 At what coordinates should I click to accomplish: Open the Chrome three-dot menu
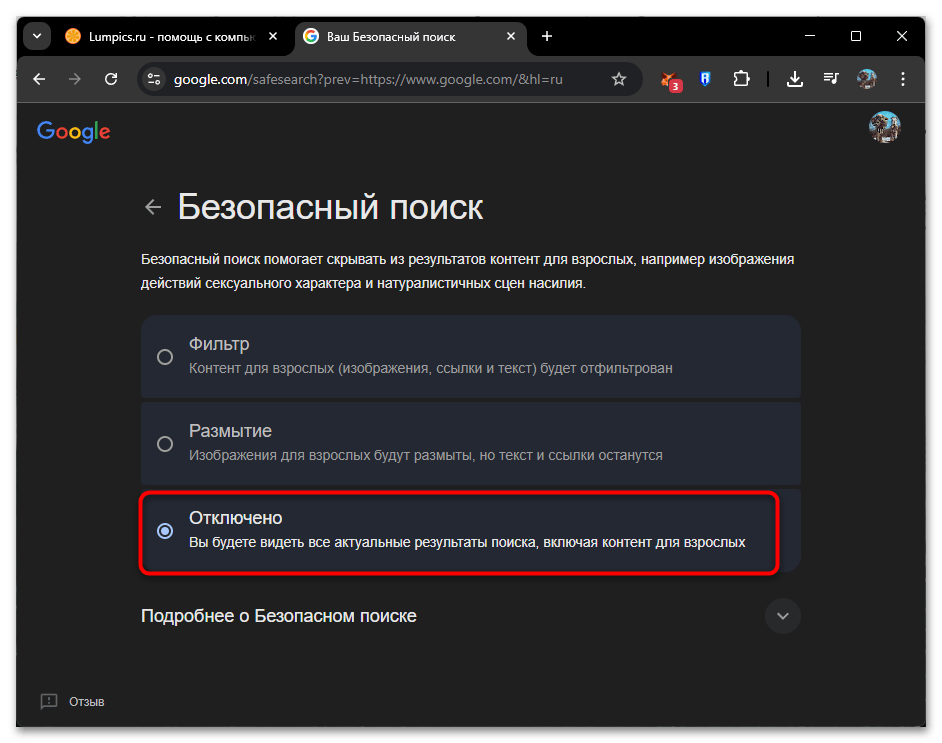pos(903,78)
